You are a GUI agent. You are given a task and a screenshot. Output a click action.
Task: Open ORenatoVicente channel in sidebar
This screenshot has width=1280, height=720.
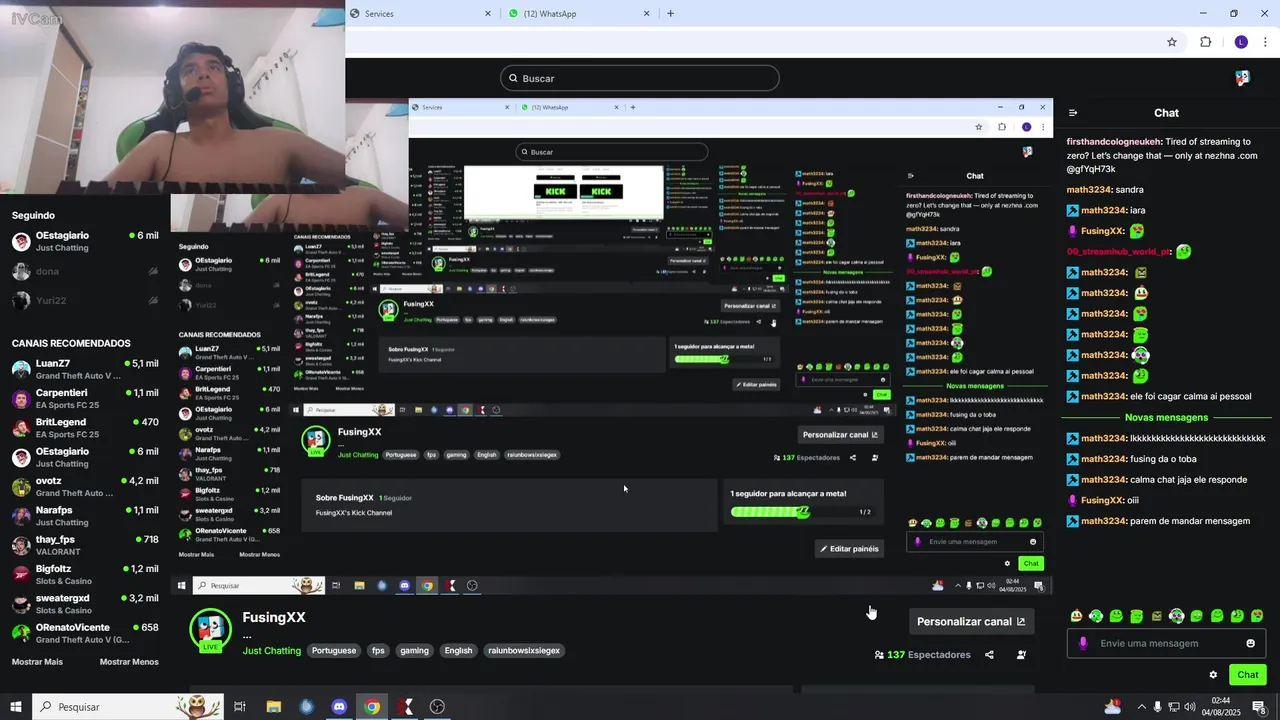click(x=85, y=633)
